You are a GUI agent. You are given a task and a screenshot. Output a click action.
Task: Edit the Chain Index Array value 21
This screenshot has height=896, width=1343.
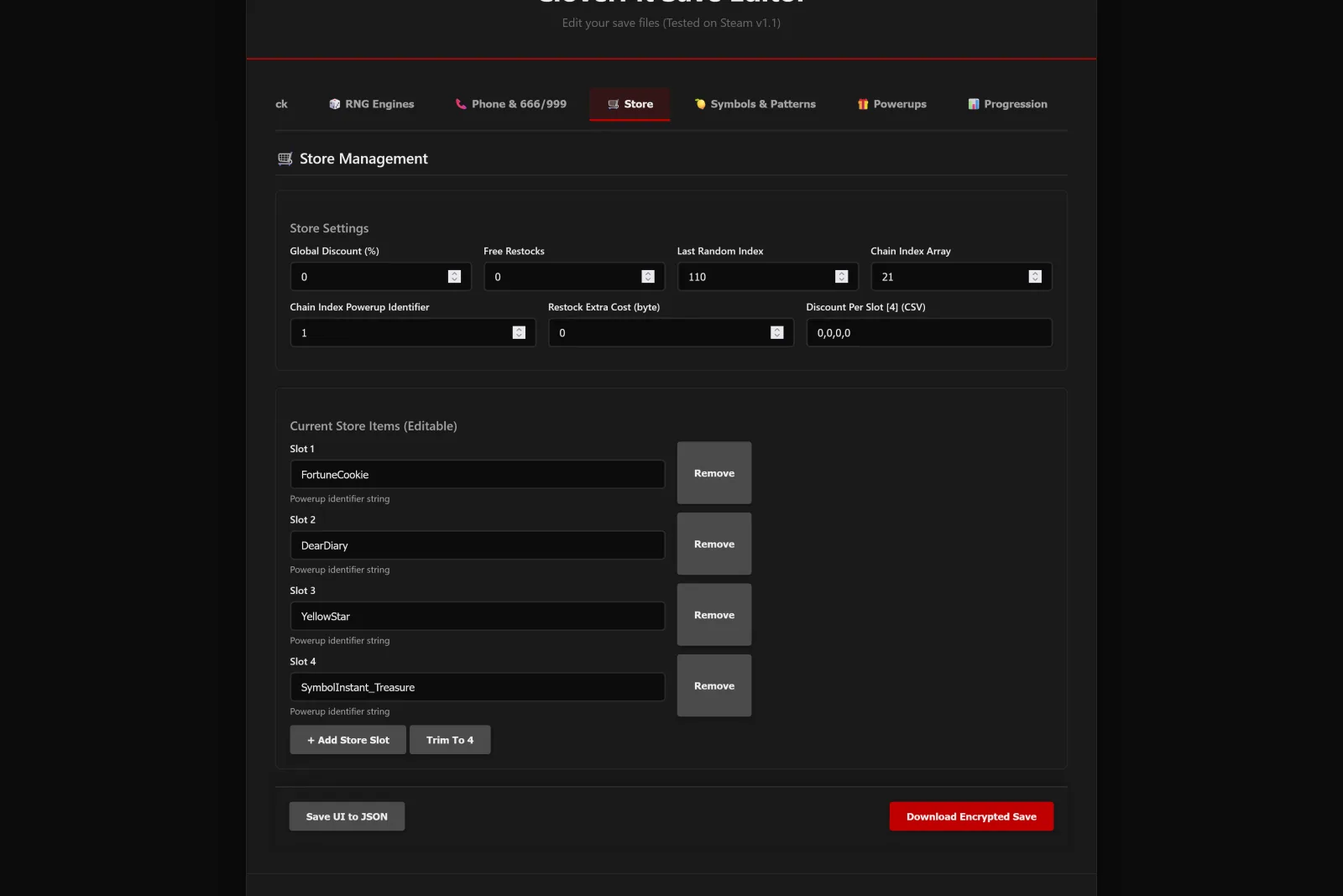(961, 277)
